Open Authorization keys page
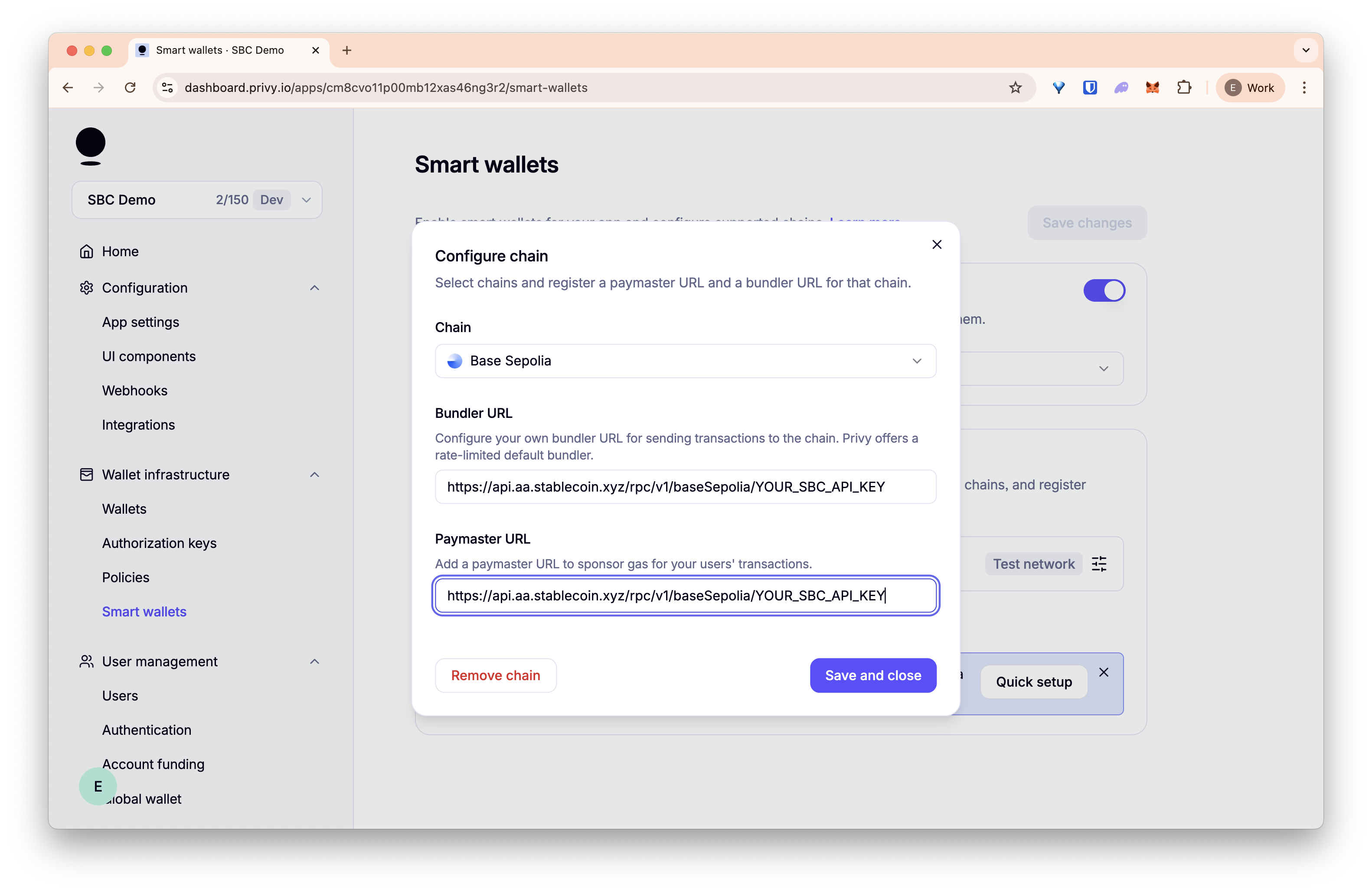The height and width of the screenshot is (893, 1372). (159, 543)
